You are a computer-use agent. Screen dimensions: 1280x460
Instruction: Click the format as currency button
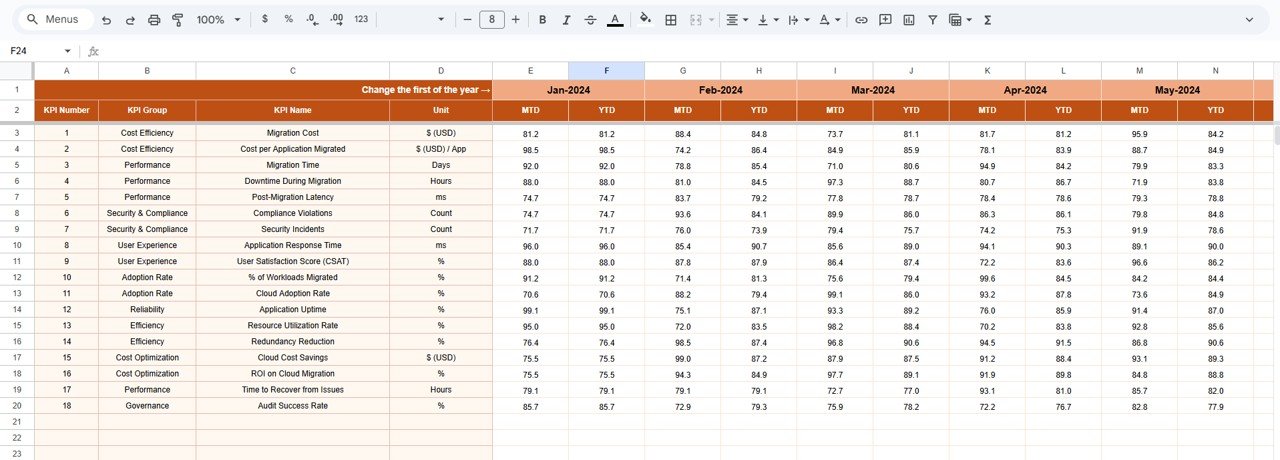point(264,20)
